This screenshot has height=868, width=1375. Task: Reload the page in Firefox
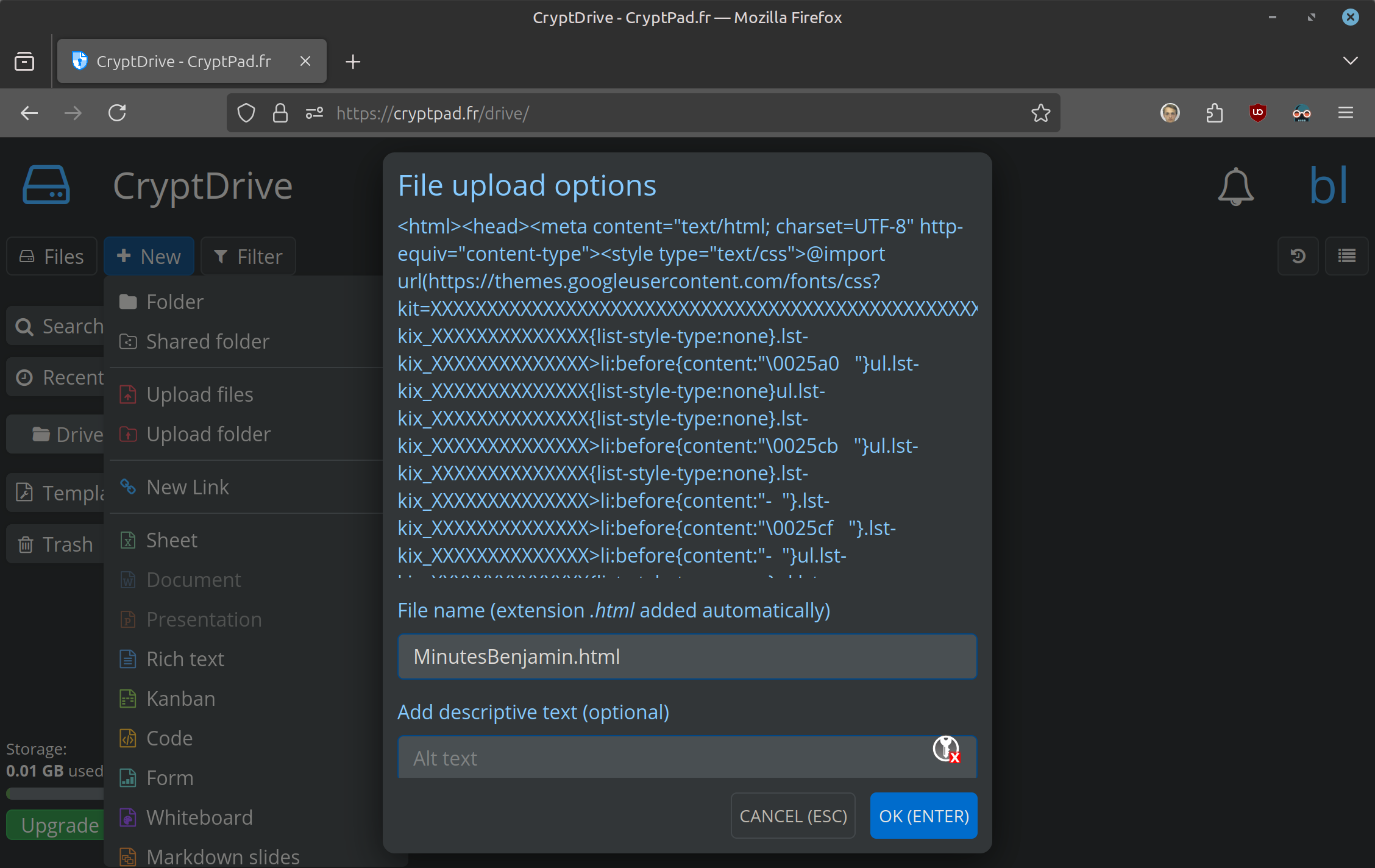[117, 113]
